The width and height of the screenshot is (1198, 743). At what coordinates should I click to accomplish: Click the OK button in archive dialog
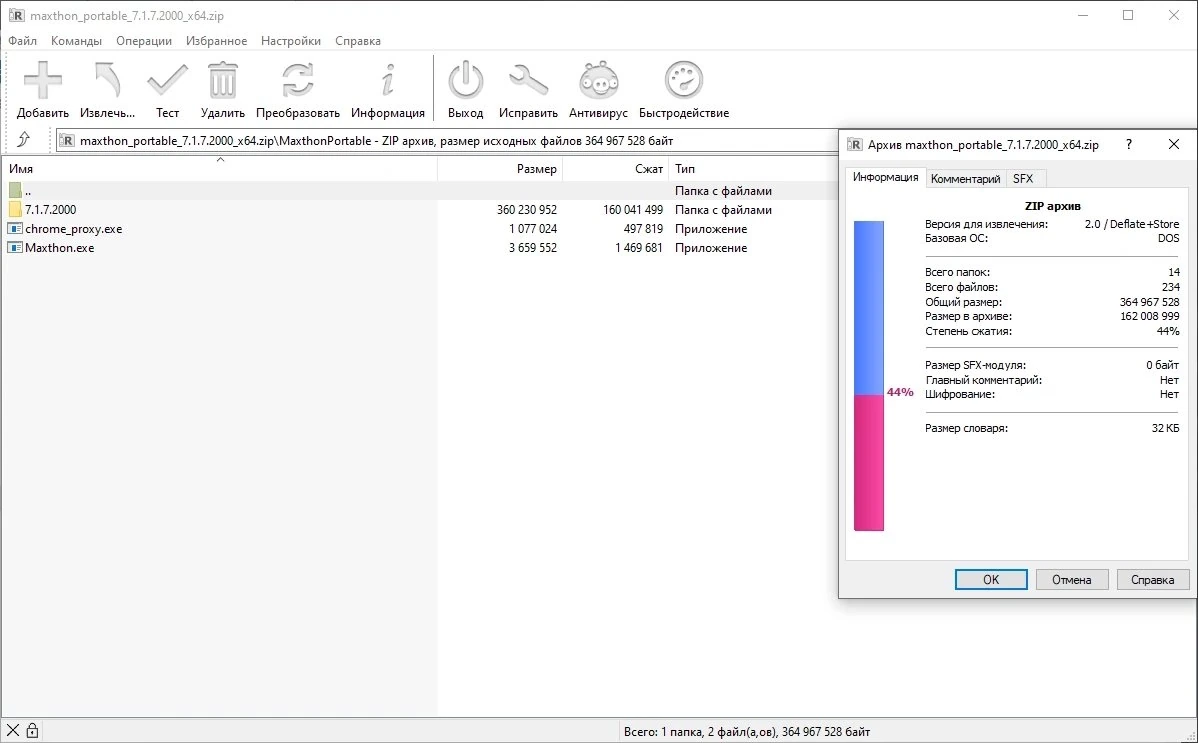pyautogui.click(x=991, y=579)
